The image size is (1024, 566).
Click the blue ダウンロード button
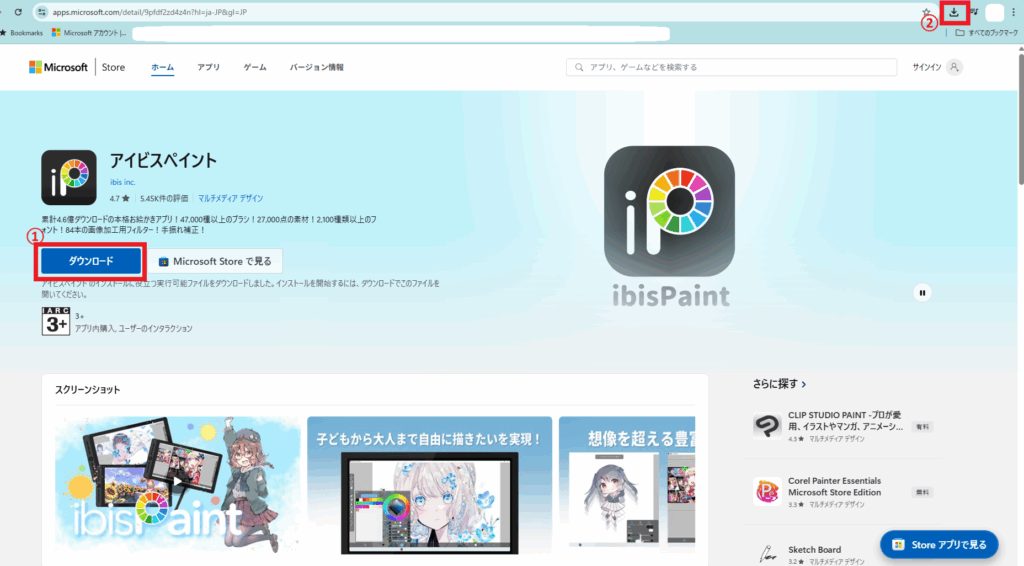click(91, 261)
